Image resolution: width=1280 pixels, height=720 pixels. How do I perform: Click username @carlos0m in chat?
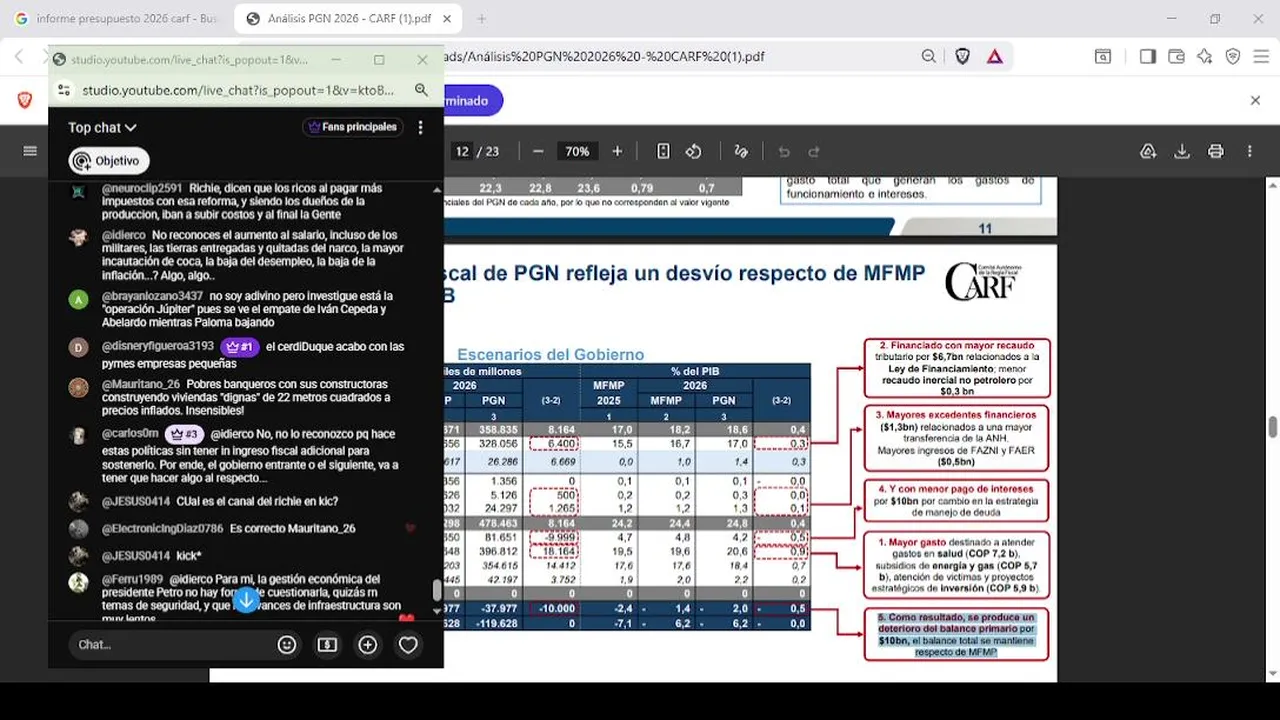pyautogui.click(x=130, y=434)
